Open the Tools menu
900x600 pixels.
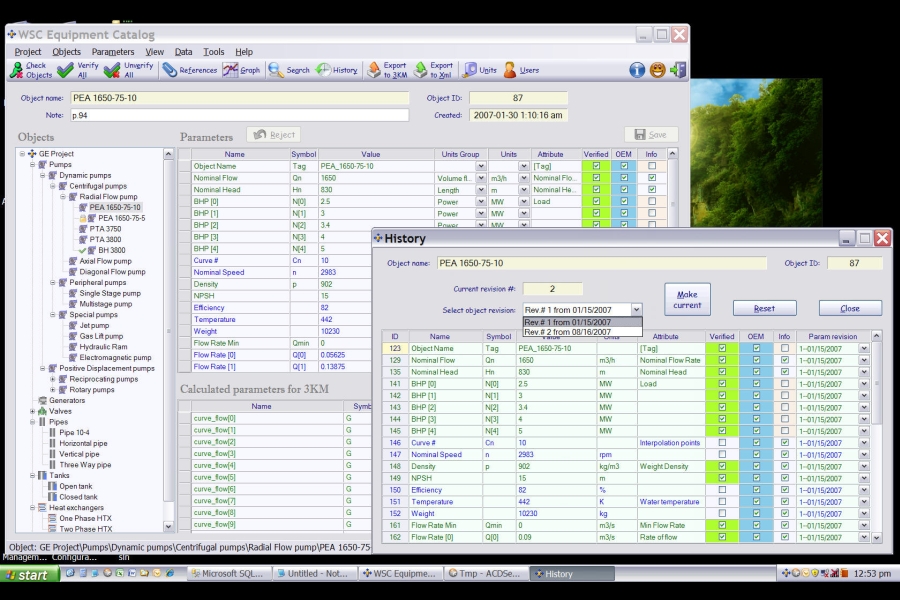tap(214, 52)
